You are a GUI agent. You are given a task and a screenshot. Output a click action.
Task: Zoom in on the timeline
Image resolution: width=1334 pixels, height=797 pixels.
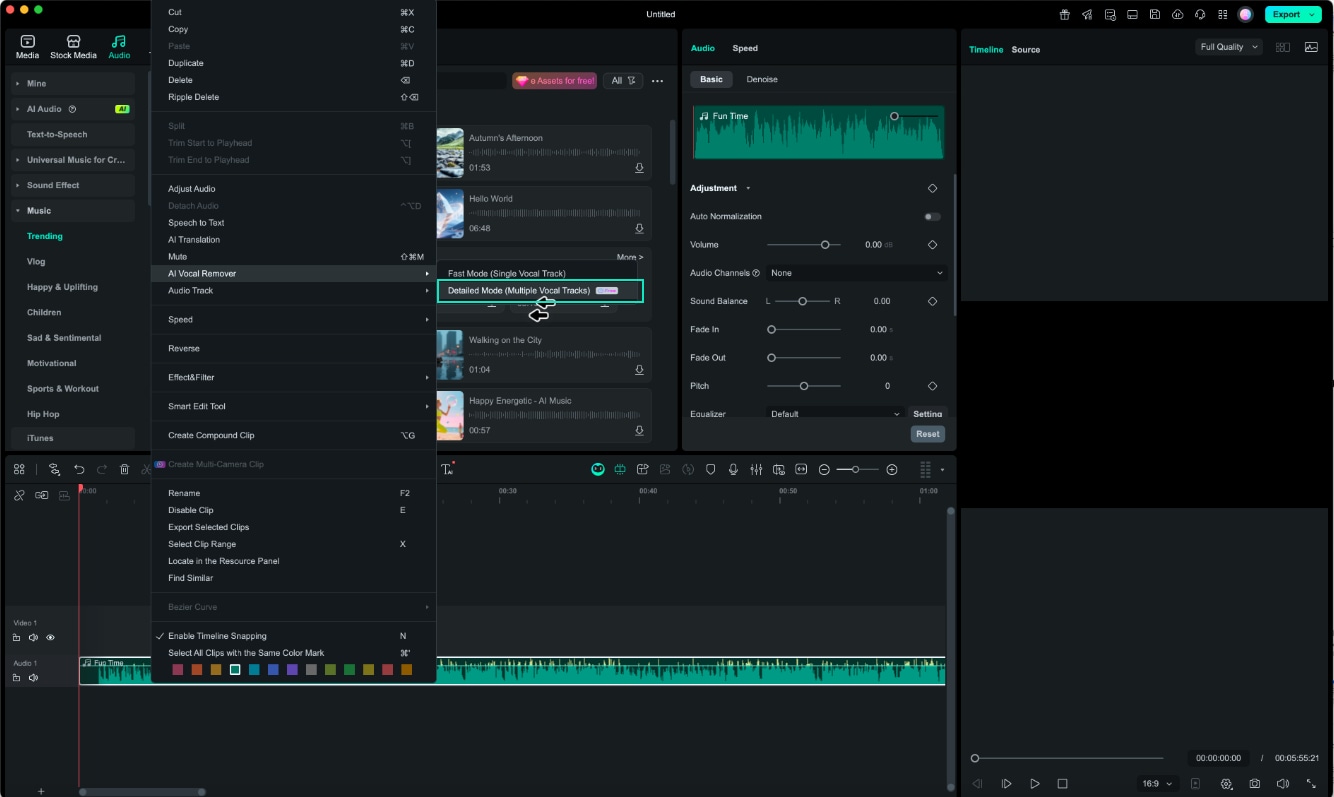click(891, 469)
